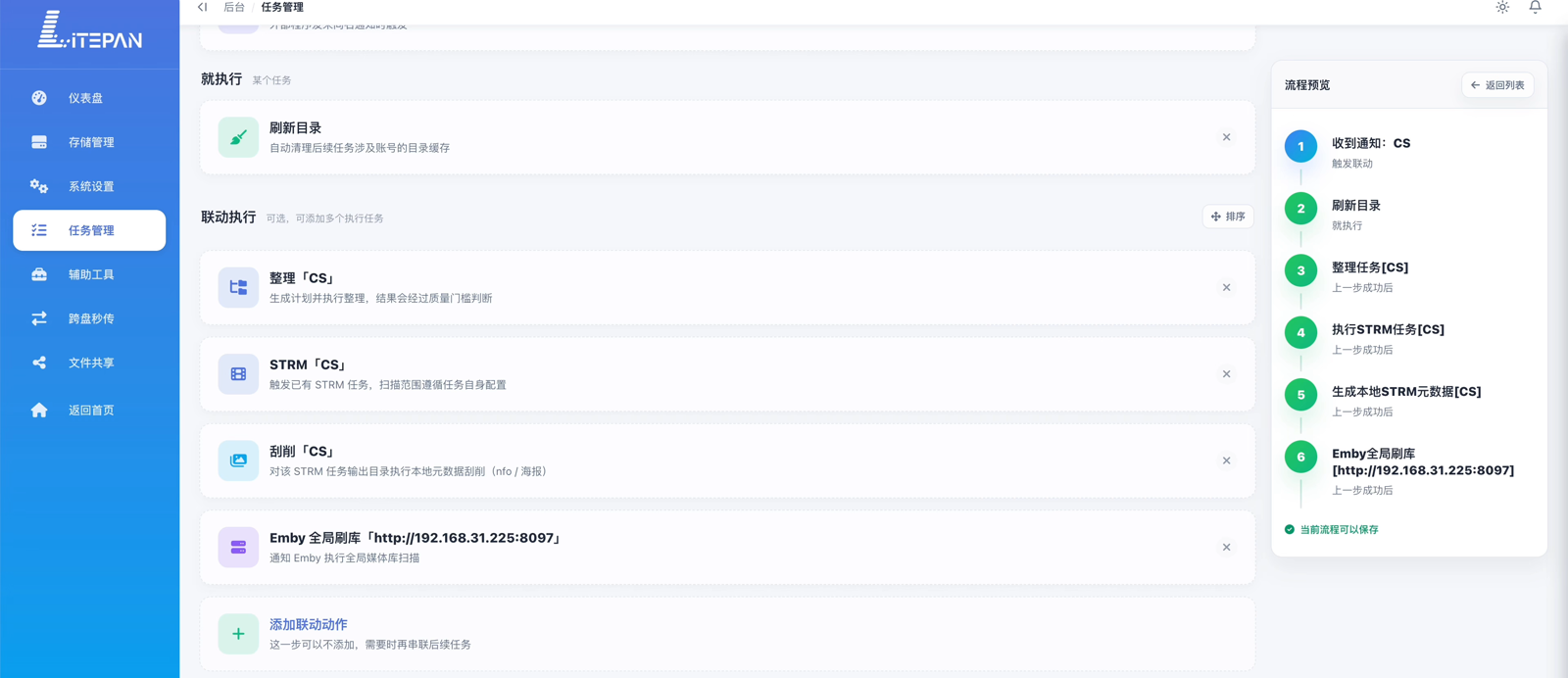
Task: Click the green plus add-action icon
Action: pyautogui.click(x=238, y=634)
